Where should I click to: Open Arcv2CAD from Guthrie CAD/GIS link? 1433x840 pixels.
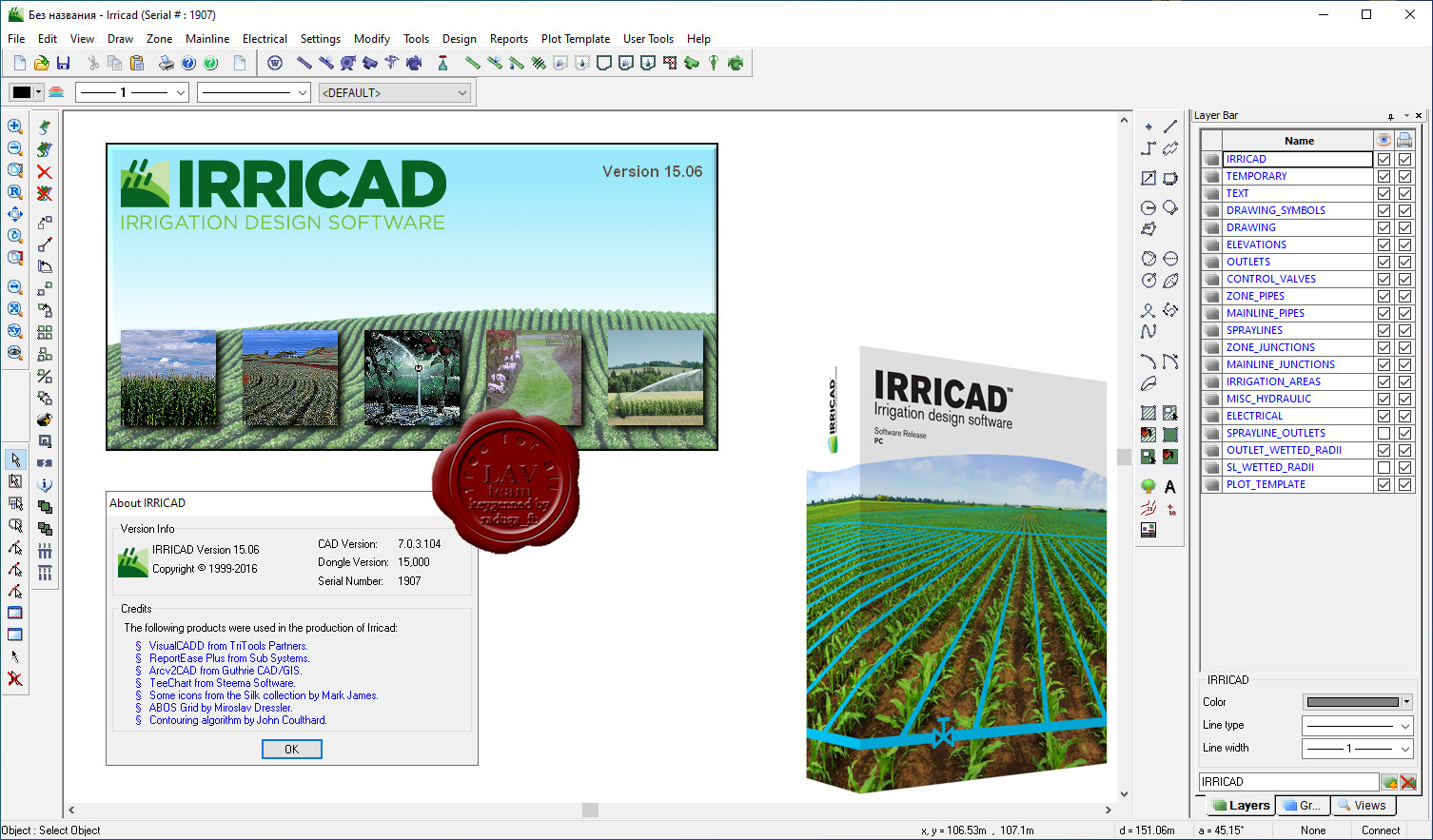pos(226,671)
